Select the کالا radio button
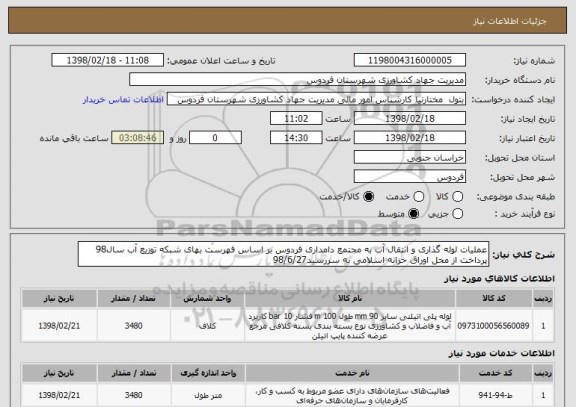576x407 pixels. point(457,197)
